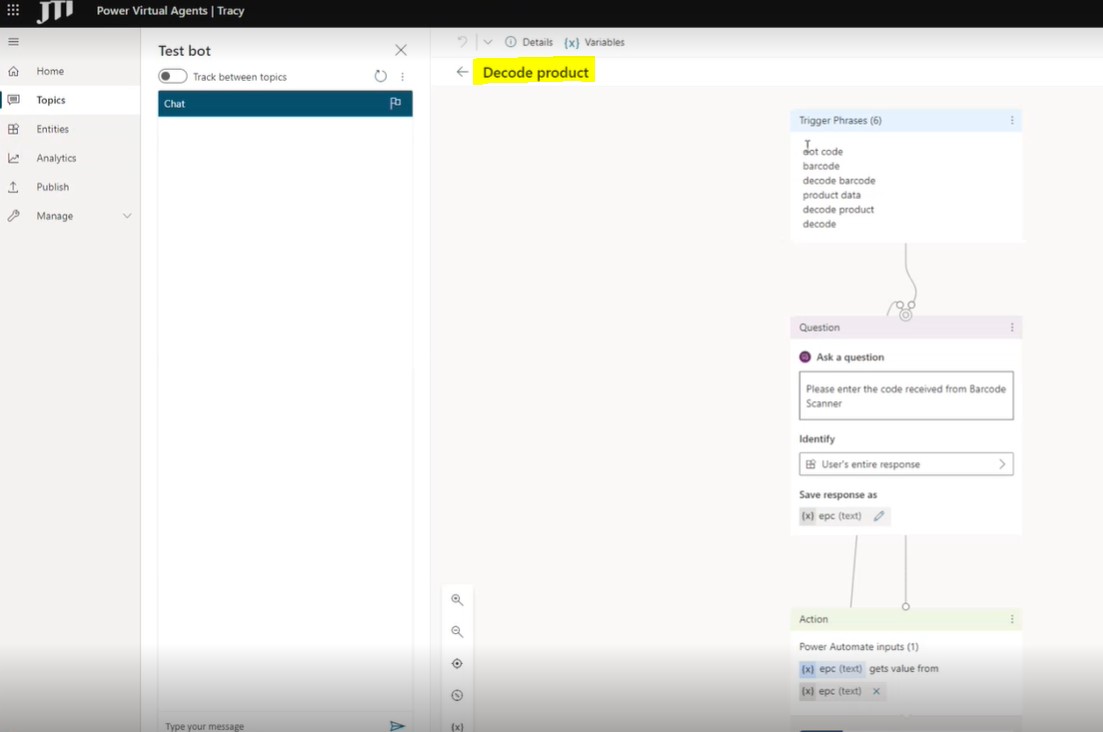The height and width of the screenshot is (732, 1103).
Task: Open Action node options menu
Action: pos(1012,619)
